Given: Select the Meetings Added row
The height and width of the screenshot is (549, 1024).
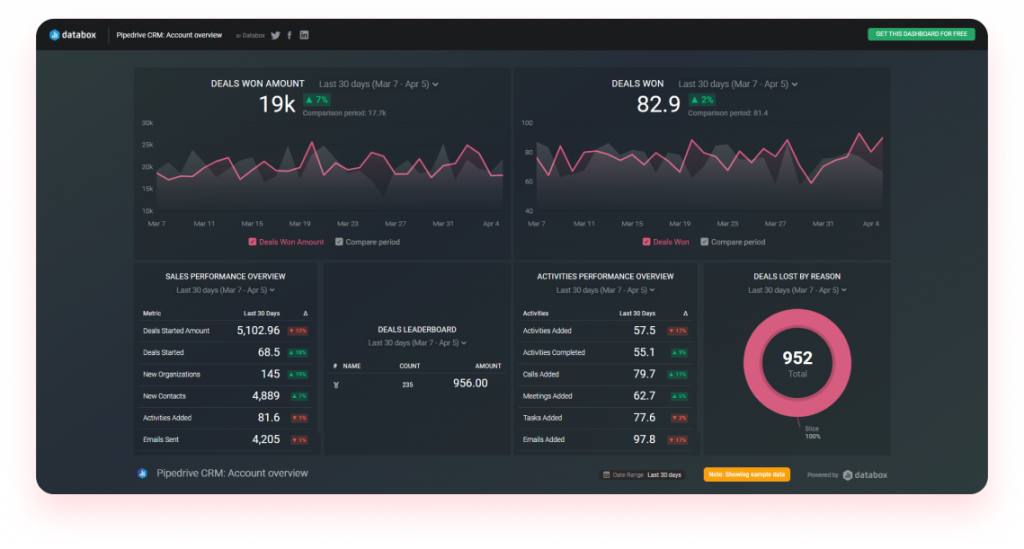Looking at the screenshot, I should coord(605,396).
